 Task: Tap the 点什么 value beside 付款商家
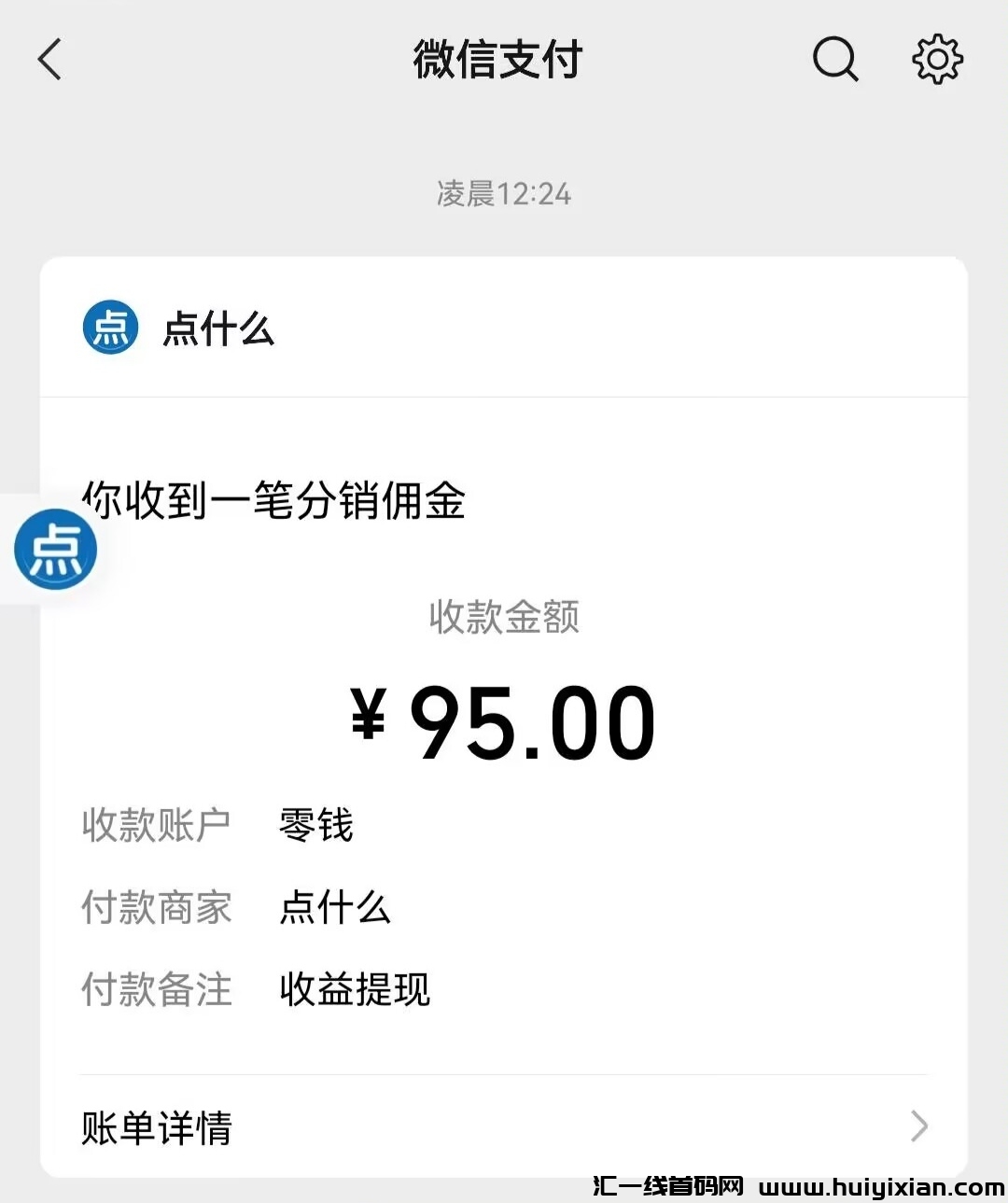335,907
